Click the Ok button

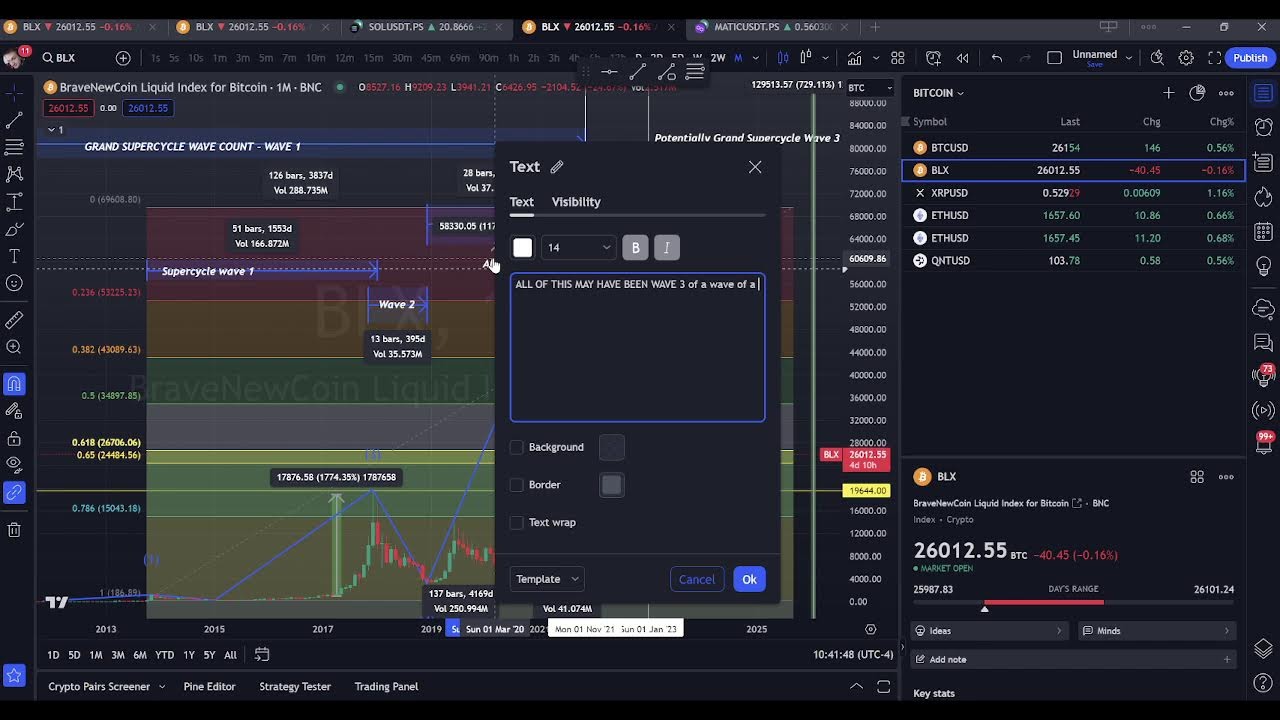[x=749, y=579]
